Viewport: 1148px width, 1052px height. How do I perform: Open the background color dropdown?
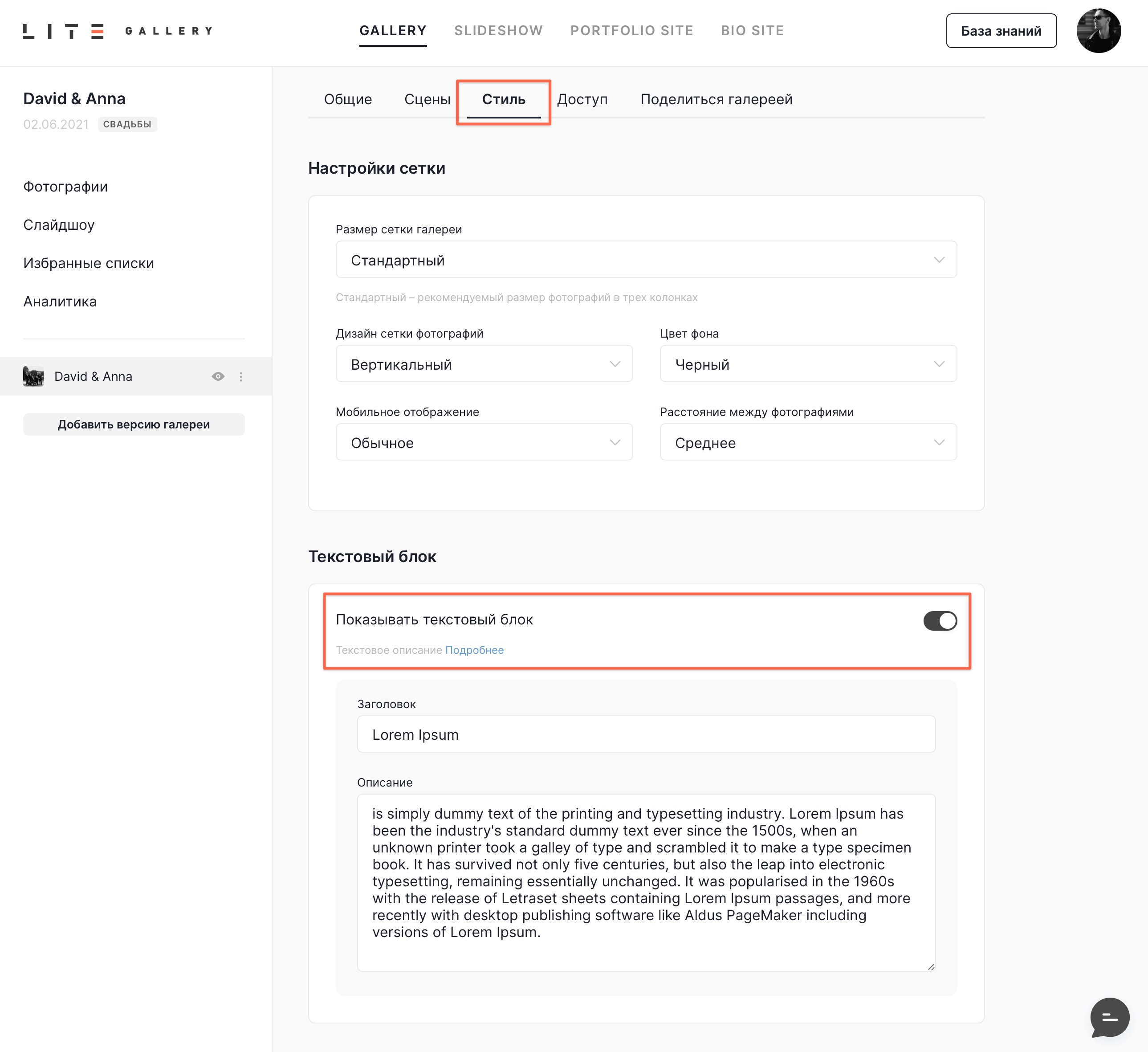coord(808,363)
